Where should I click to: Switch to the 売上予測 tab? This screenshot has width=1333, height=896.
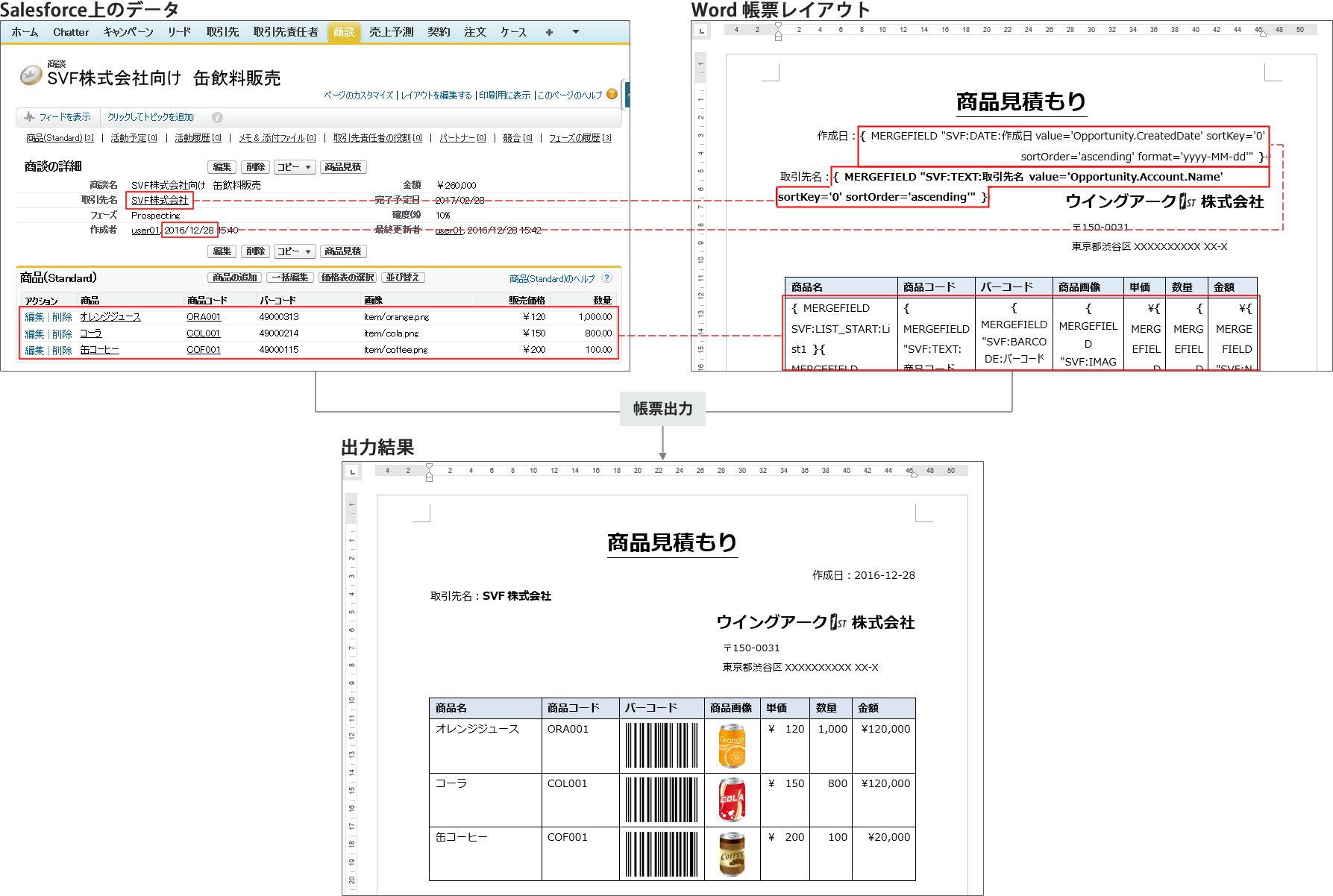point(391,32)
